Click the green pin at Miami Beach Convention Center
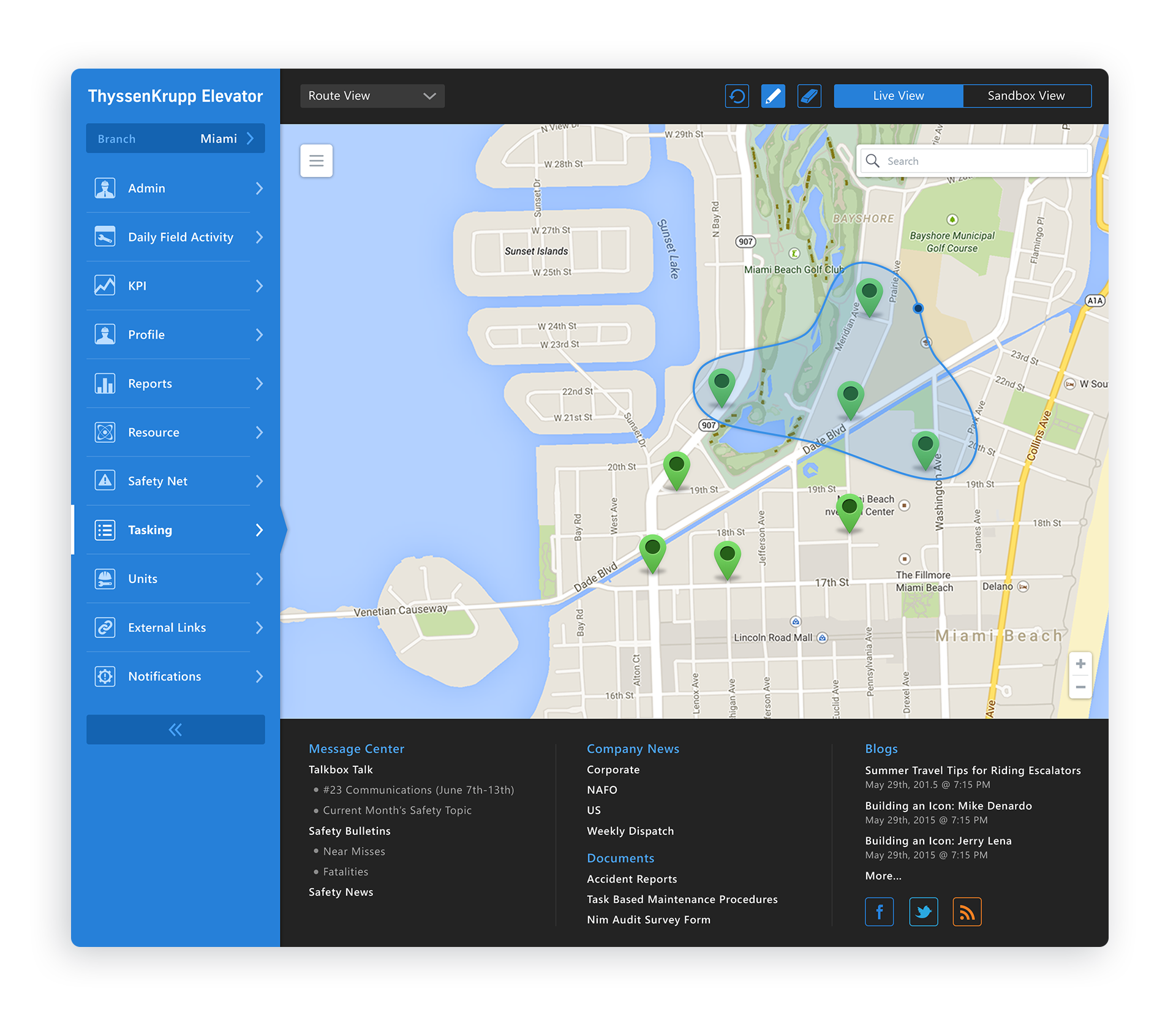1176x1018 pixels. pos(850,512)
